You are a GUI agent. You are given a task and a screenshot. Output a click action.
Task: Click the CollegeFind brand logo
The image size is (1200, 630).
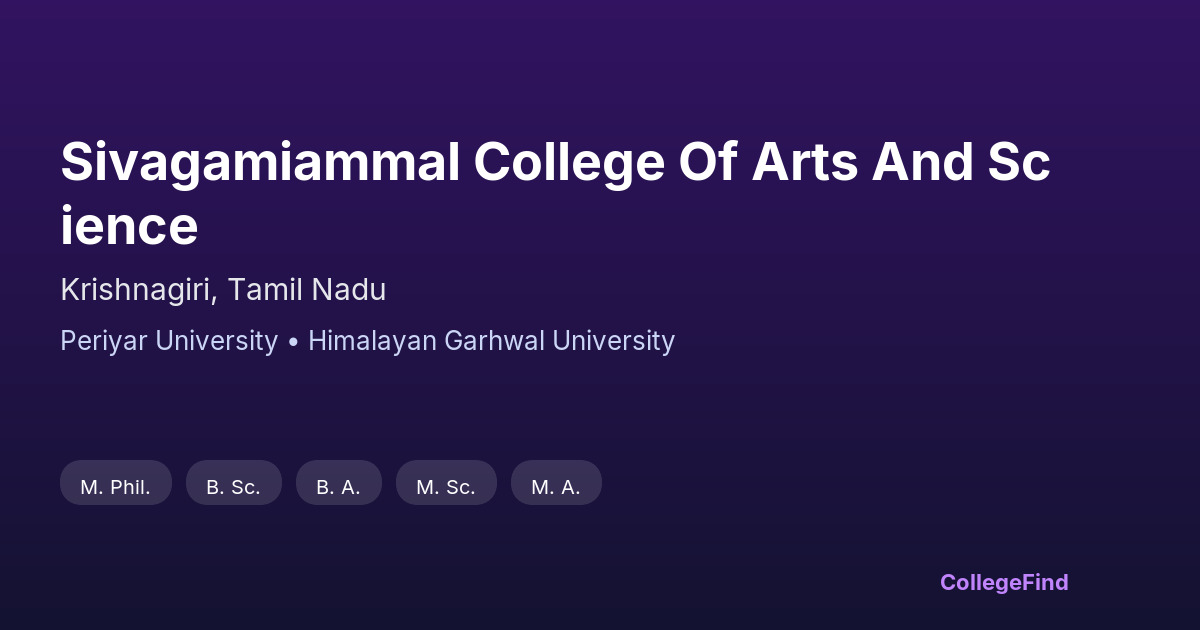point(1004,582)
